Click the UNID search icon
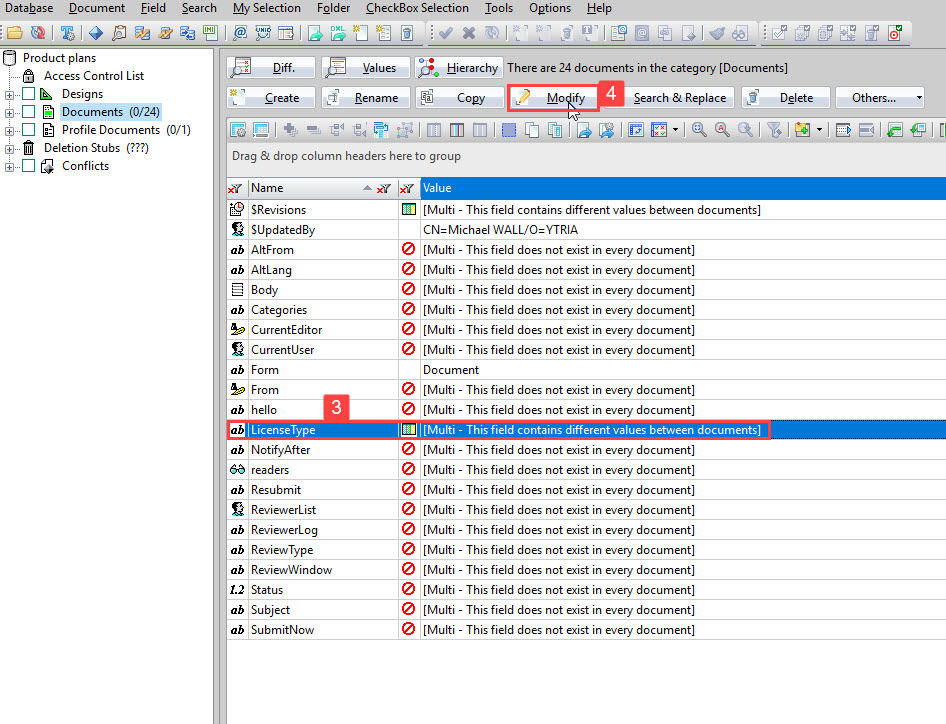This screenshot has width=946, height=724. 263,31
